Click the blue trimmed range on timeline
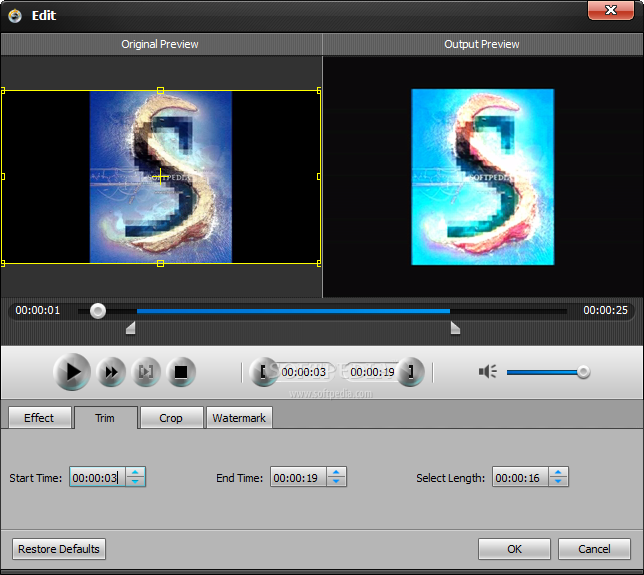Image resolution: width=644 pixels, height=575 pixels. 293,311
